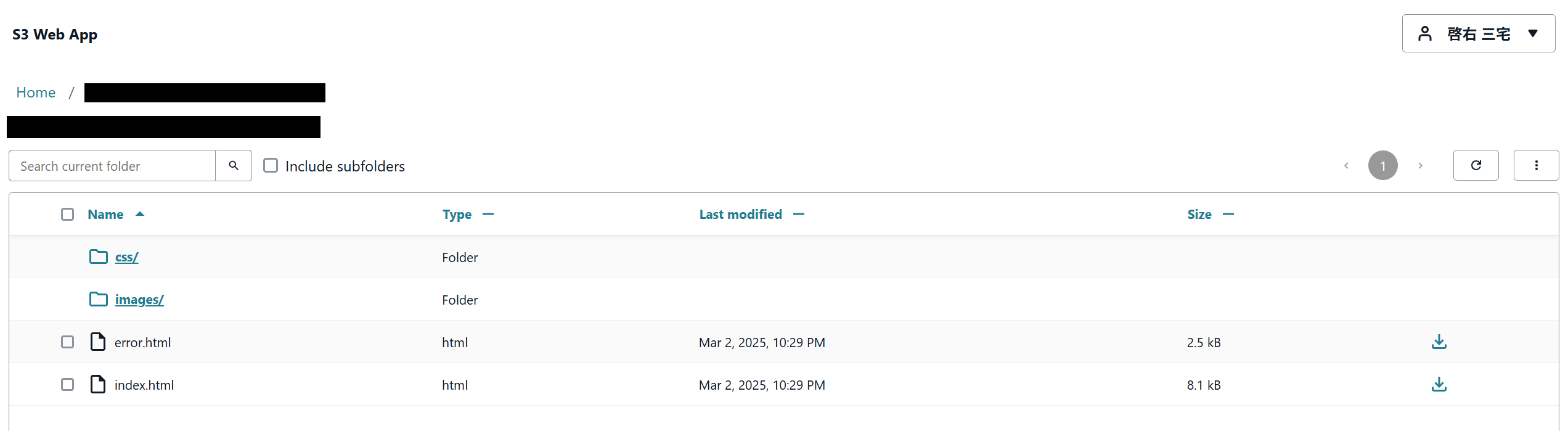Image resolution: width=1568 pixels, height=431 pixels.
Task: Check the error.html row checkbox
Action: pos(67,342)
